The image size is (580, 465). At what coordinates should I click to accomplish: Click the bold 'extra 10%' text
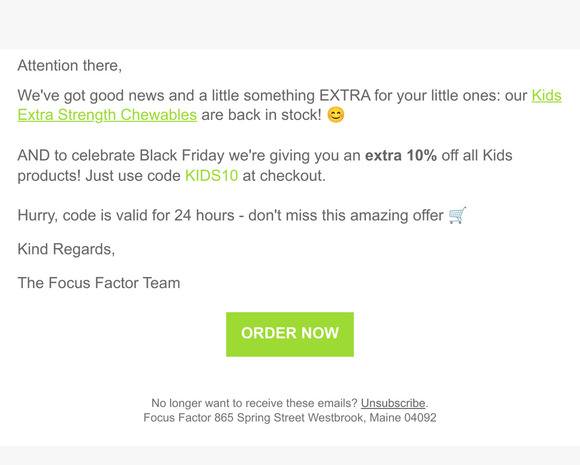pos(401,155)
